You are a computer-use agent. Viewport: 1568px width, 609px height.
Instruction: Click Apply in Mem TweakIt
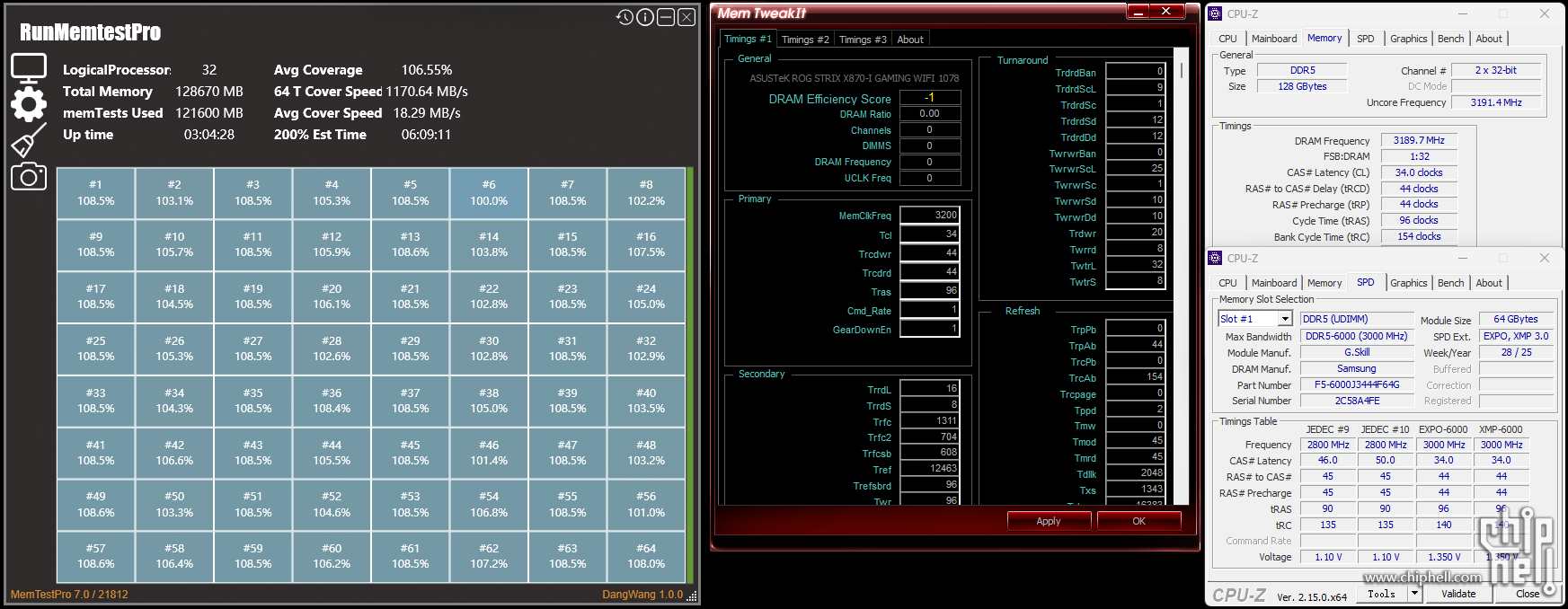click(1049, 521)
